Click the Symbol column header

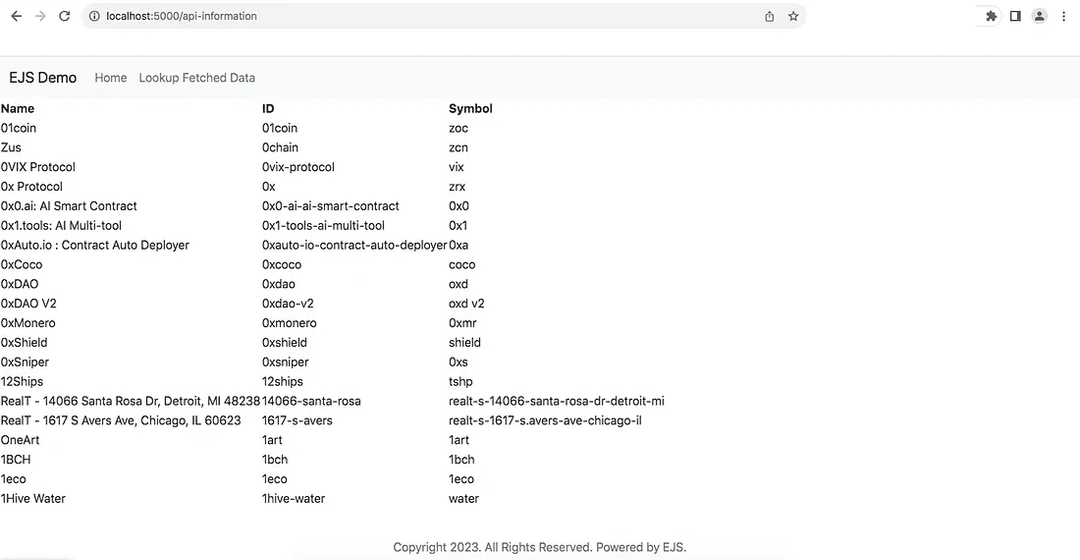tap(470, 108)
